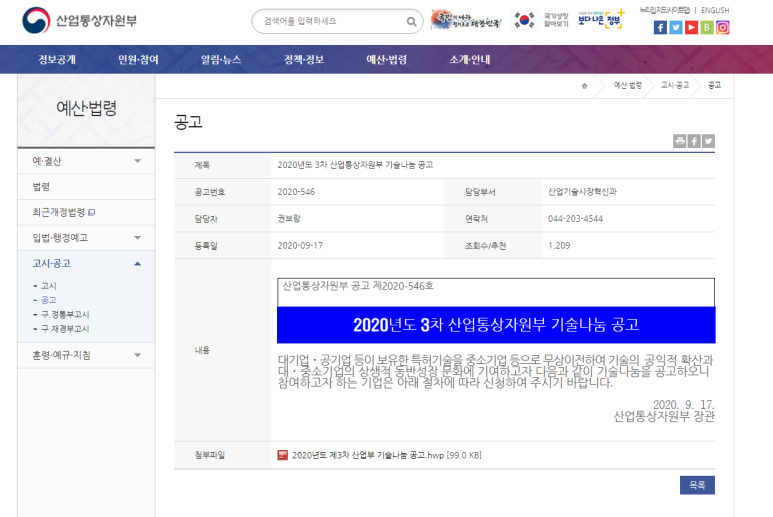Open the ministry's Facebook page icon
This screenshot has width=773, height=517.
(660, 28)
